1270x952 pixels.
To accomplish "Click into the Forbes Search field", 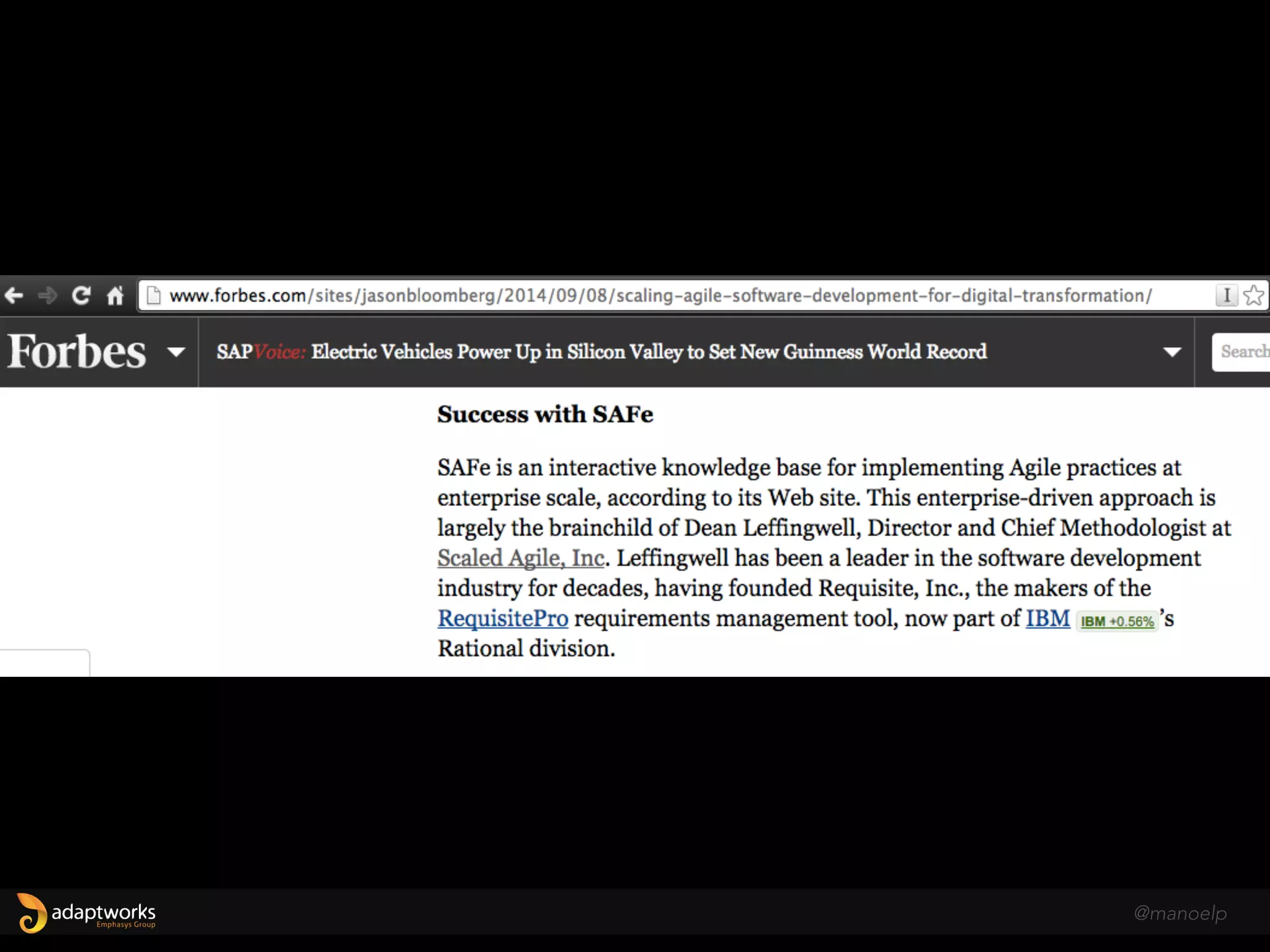I will [x=1243, y=351].
